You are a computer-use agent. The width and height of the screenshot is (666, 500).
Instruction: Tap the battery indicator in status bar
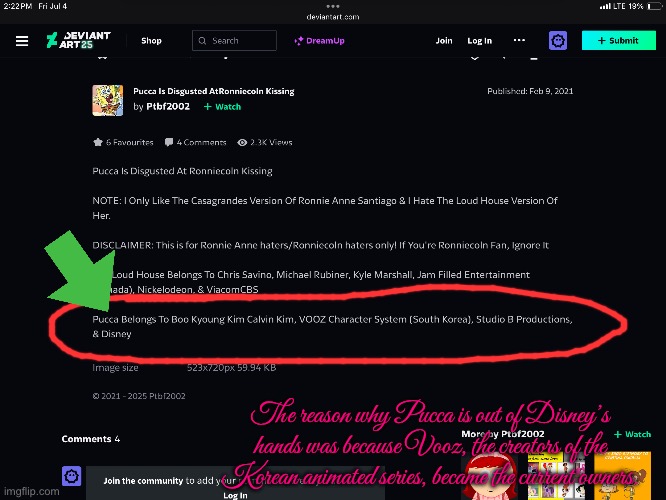(x=654, y=6)
